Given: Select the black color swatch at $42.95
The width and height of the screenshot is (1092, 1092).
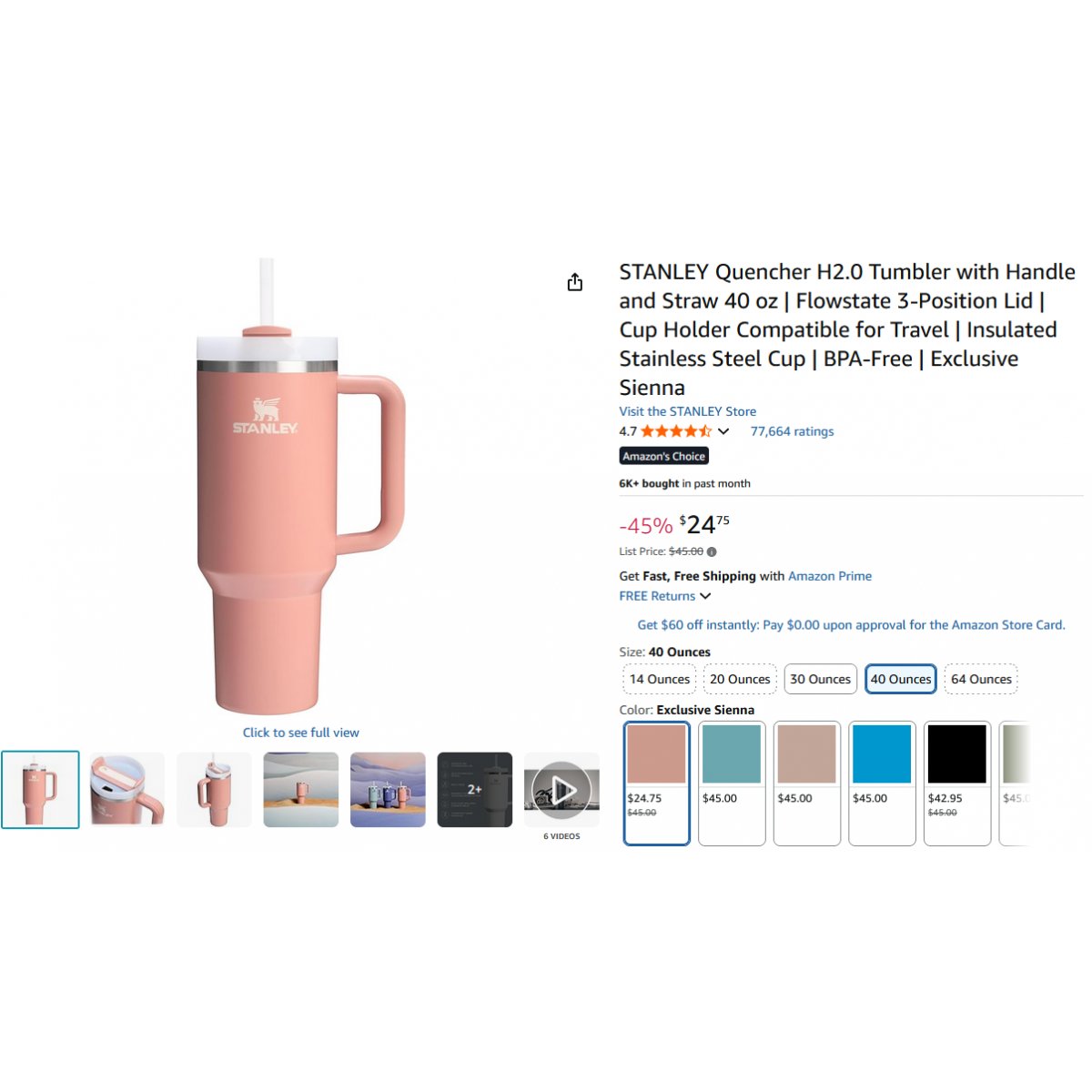Looking at the screenshot, I should [957, 784].
